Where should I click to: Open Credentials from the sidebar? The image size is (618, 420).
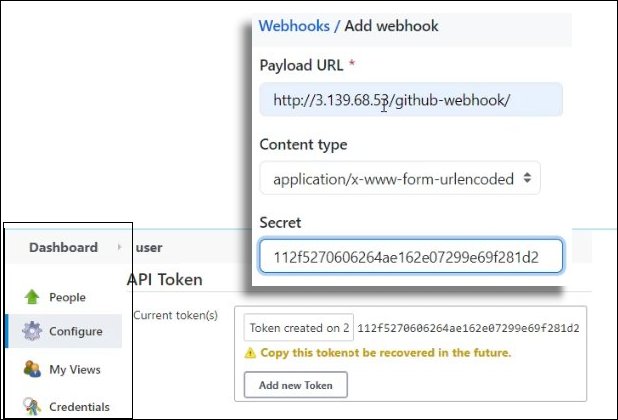pyautogui.click(x=79, y=407)
